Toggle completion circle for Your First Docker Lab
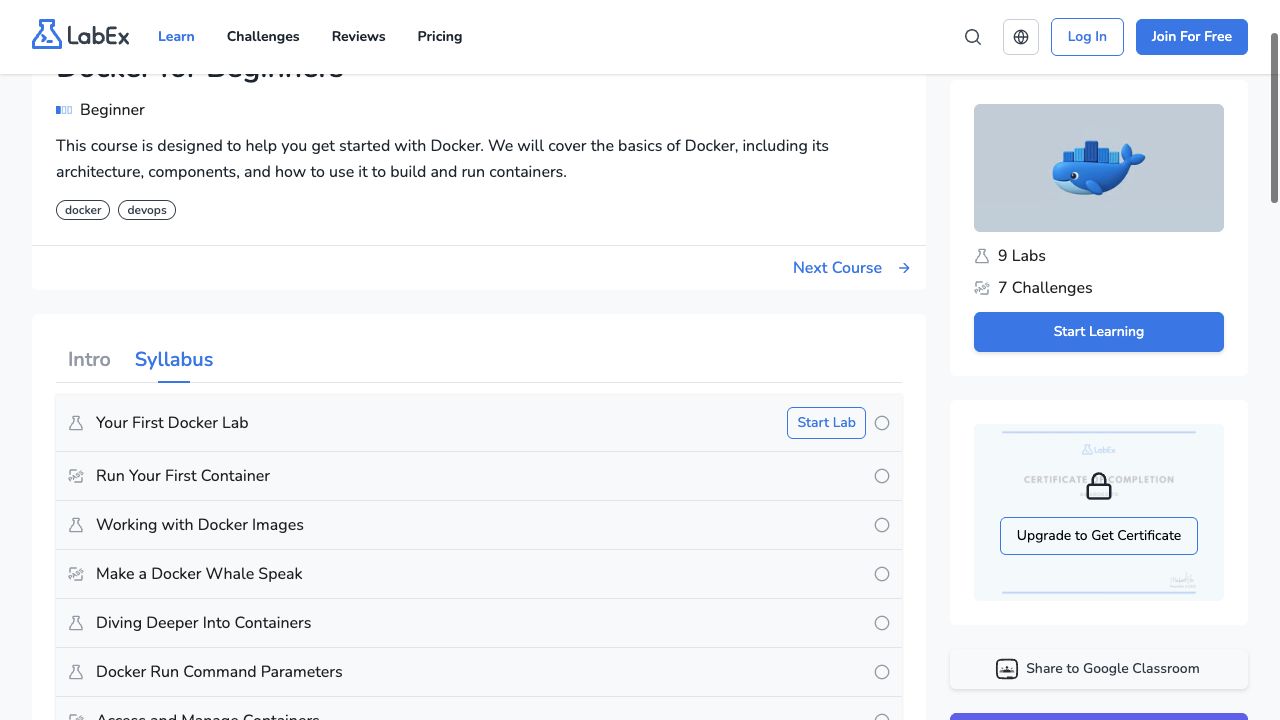This screenshot has height=720, width=1280. tap(882, 423)
